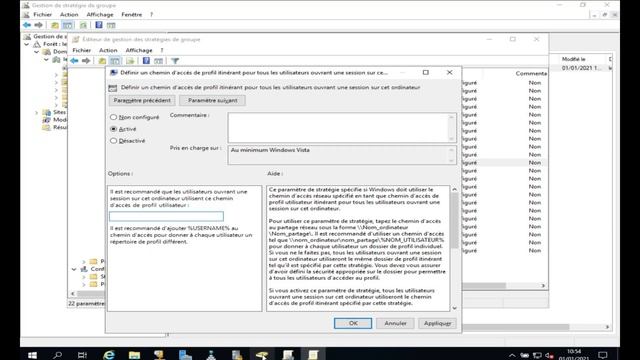Click the Commenta column header in Éditeur list
Image resolution: width=640 pixels, height=360 pixels.
(531, 73)
